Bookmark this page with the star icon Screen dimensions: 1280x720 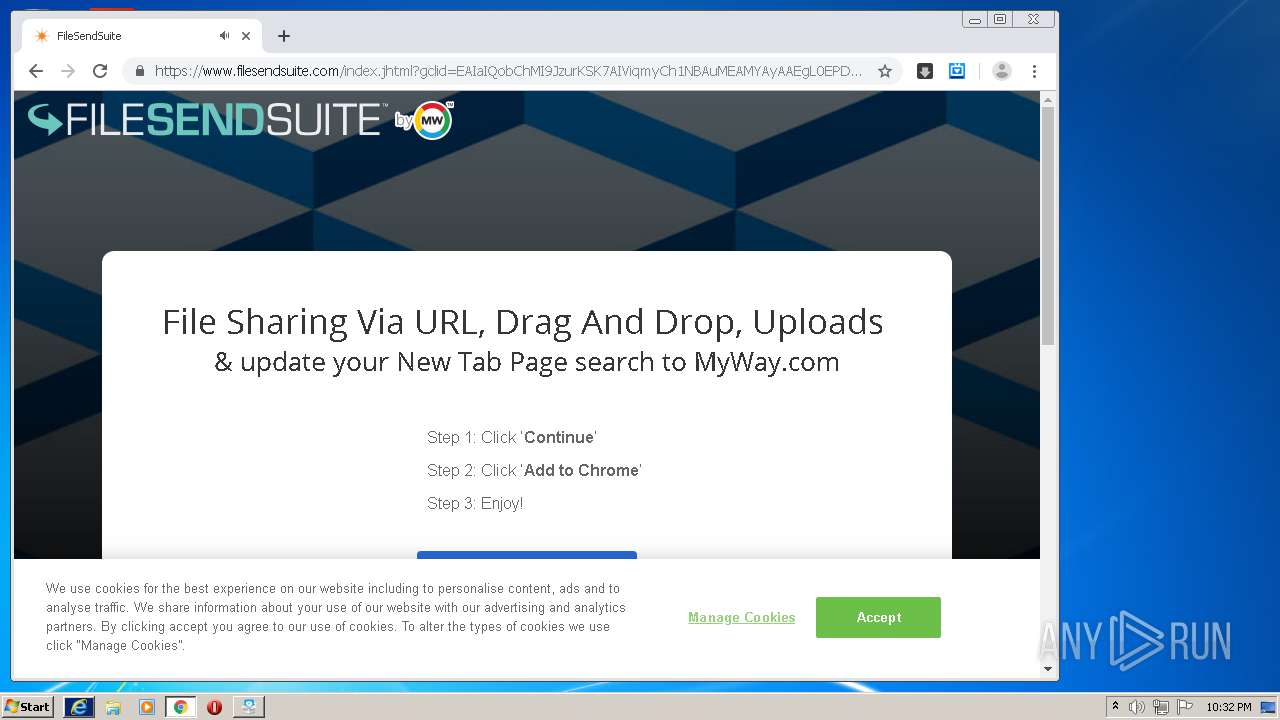pos(885,71)
